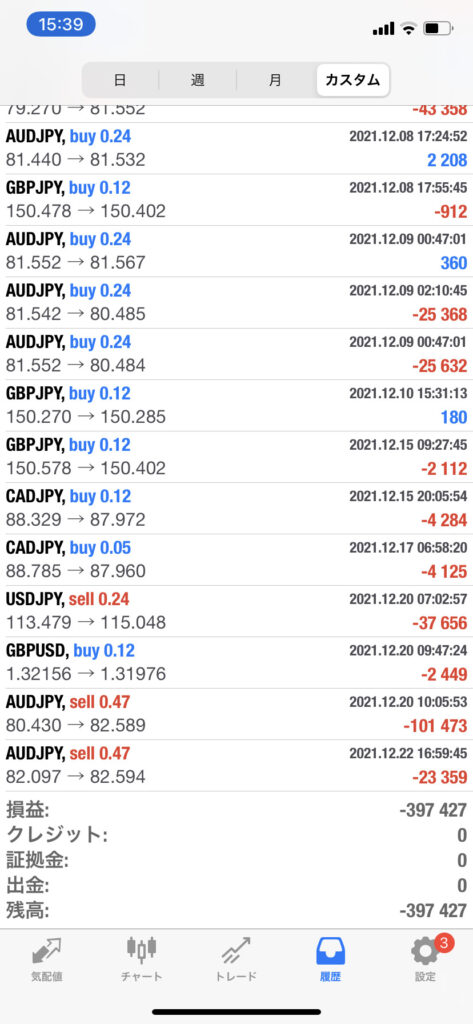Open the 気配値 quotes icon
Screen dimensions: 473x1024
[46, 952]
